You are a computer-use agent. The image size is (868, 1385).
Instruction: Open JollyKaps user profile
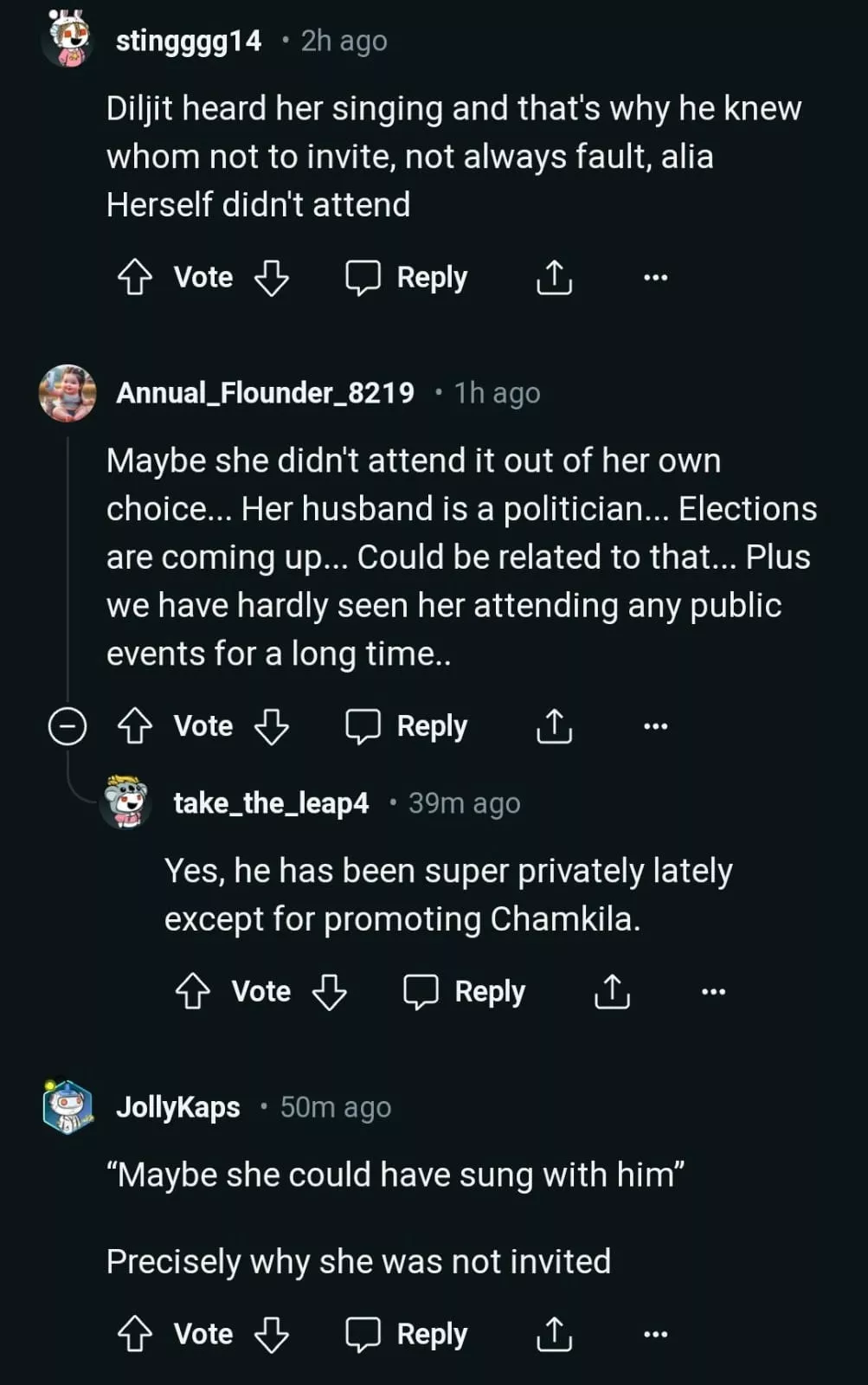(178, 1107)
